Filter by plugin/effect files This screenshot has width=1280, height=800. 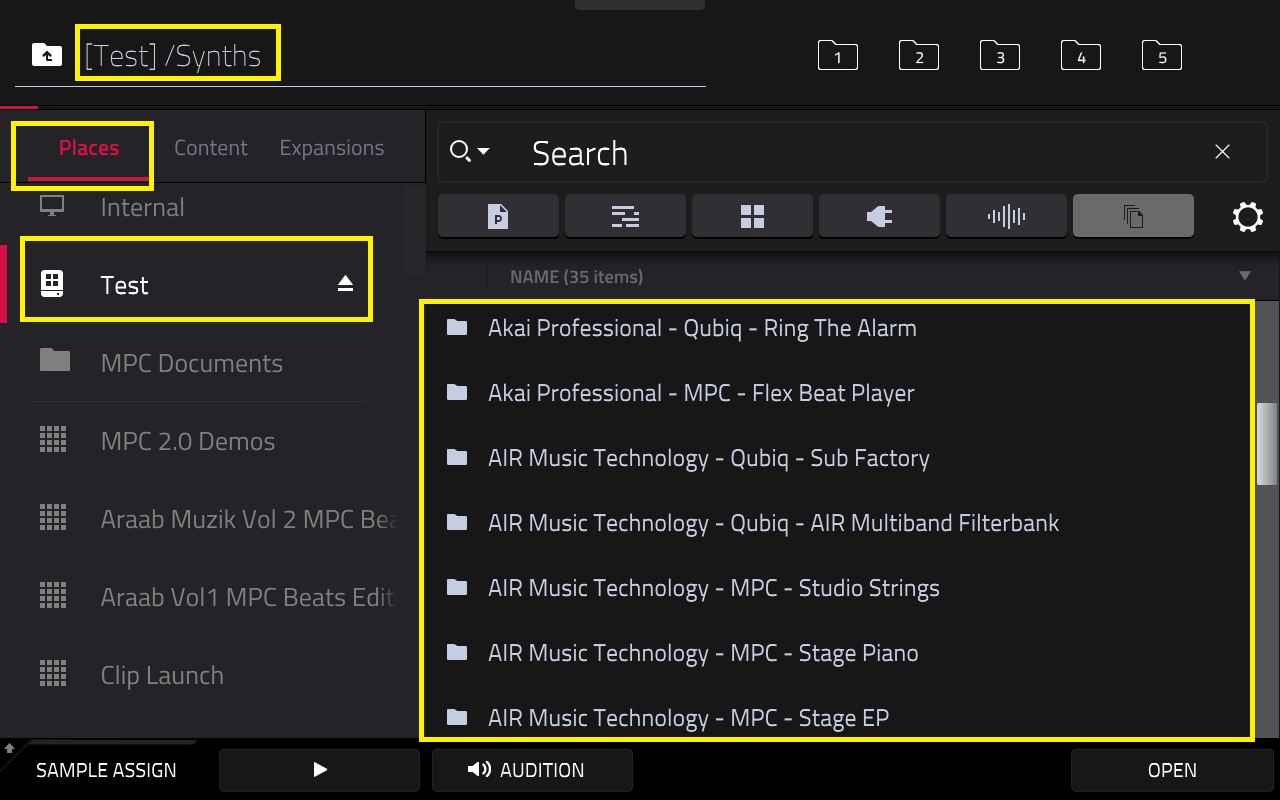[879, 216]
